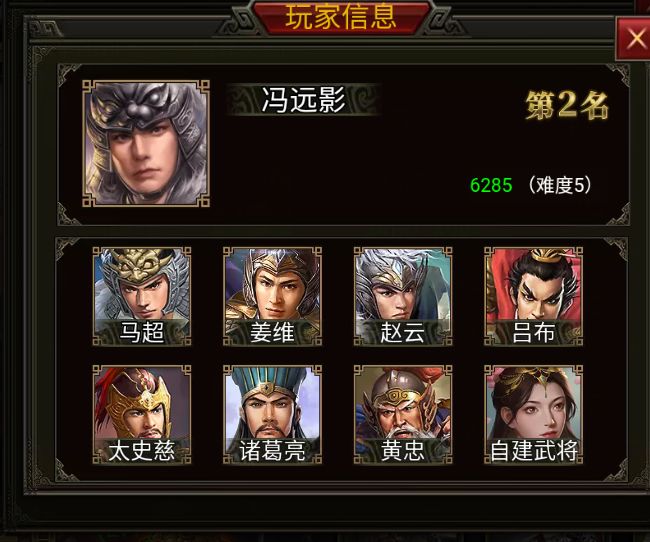Click the 诸葛亮 name caption text
The height and width of the screenshot is (542, 650).
coord(272,451)
